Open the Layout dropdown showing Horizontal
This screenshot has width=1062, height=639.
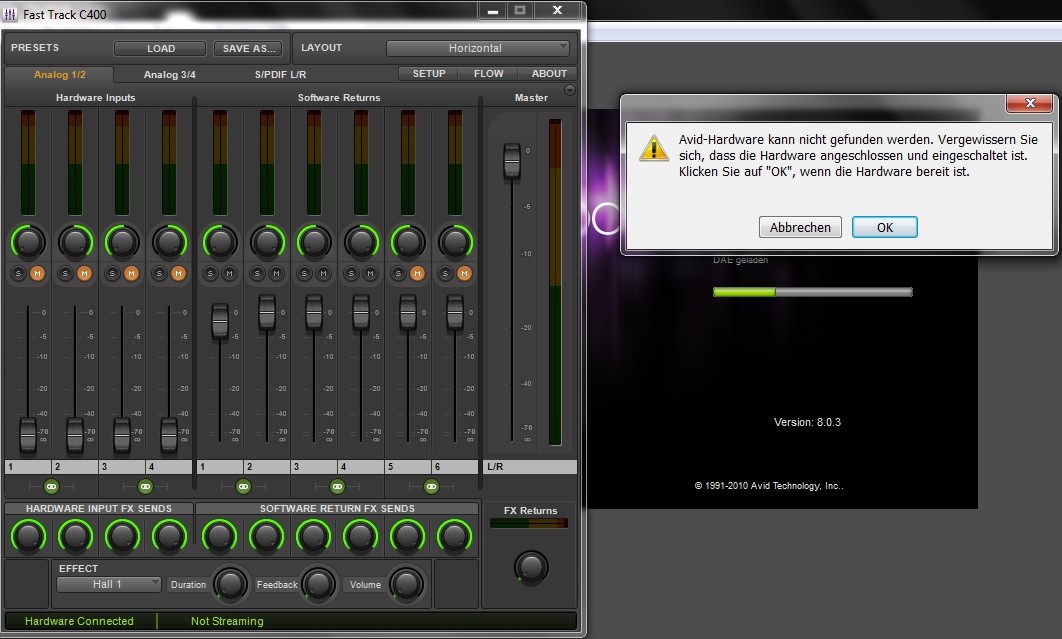click(x=477, y=48)
